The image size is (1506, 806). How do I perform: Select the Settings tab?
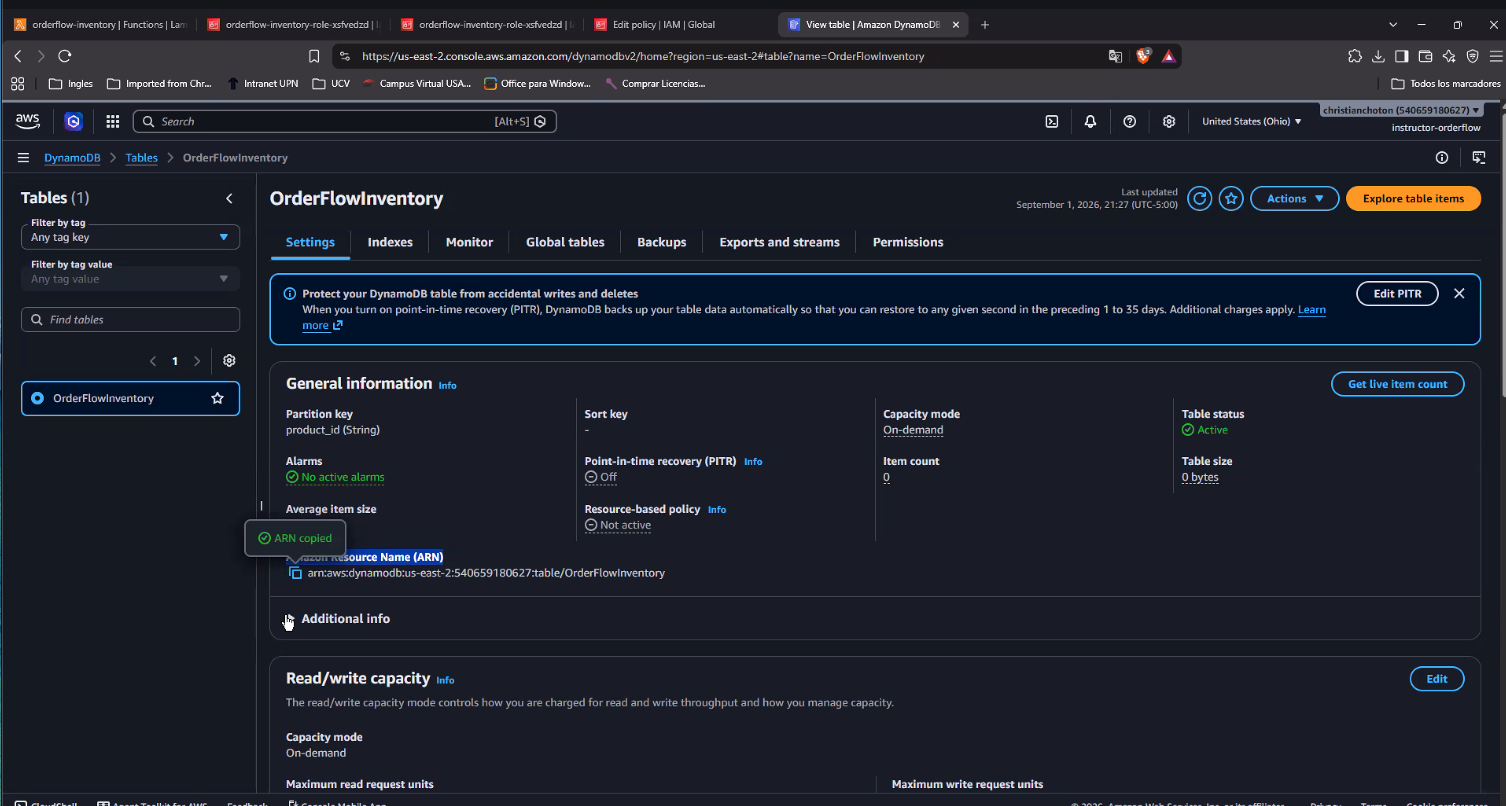(310, 242)
